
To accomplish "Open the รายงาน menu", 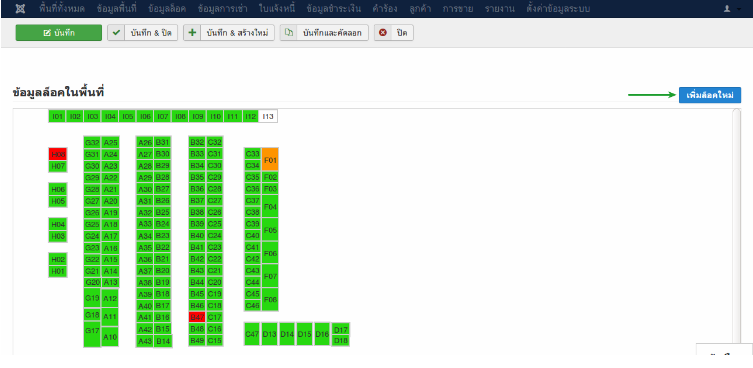I will [499, 9].
